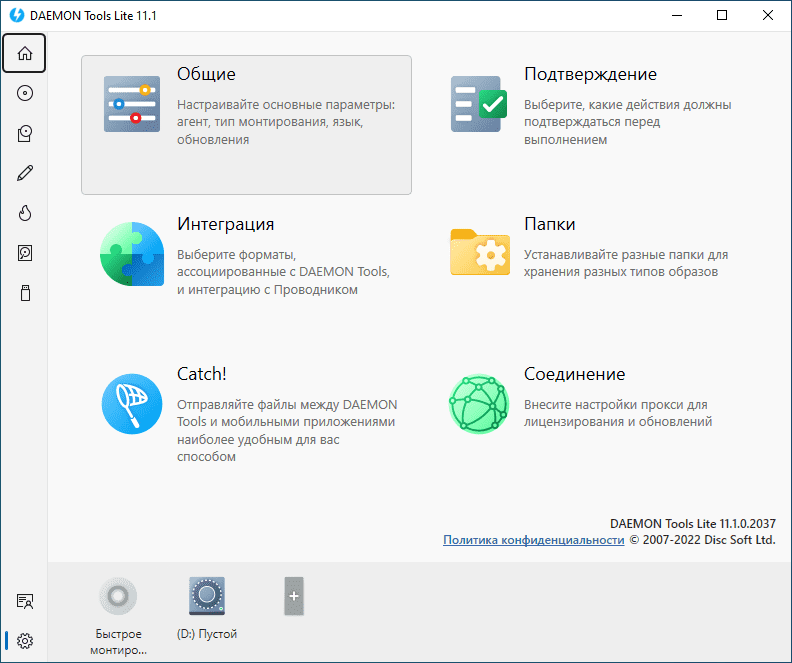Image resolution: width=792 pixels, height=663 pixels.
Task: Close the DAEMON Tools window
Action: click(x=768, y=15)
